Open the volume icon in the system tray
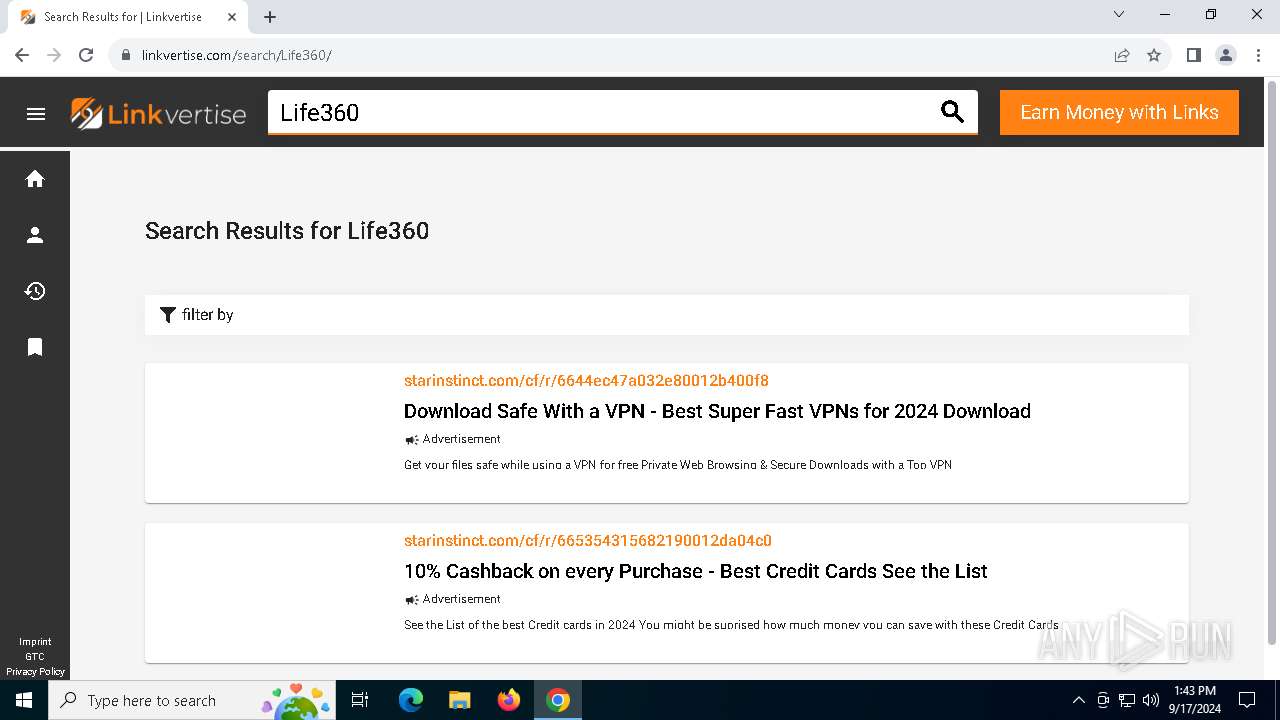1280x720 pixels. coord(1150,700)
